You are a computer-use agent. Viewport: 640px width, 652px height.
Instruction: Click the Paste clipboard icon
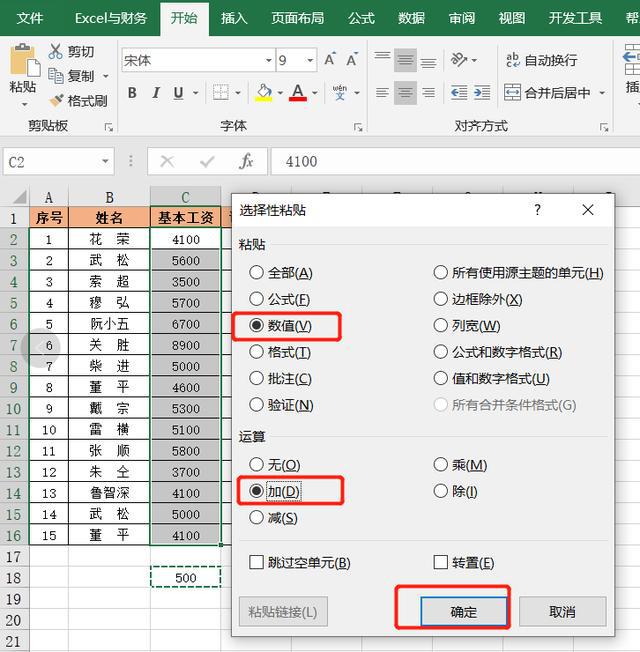25,59
